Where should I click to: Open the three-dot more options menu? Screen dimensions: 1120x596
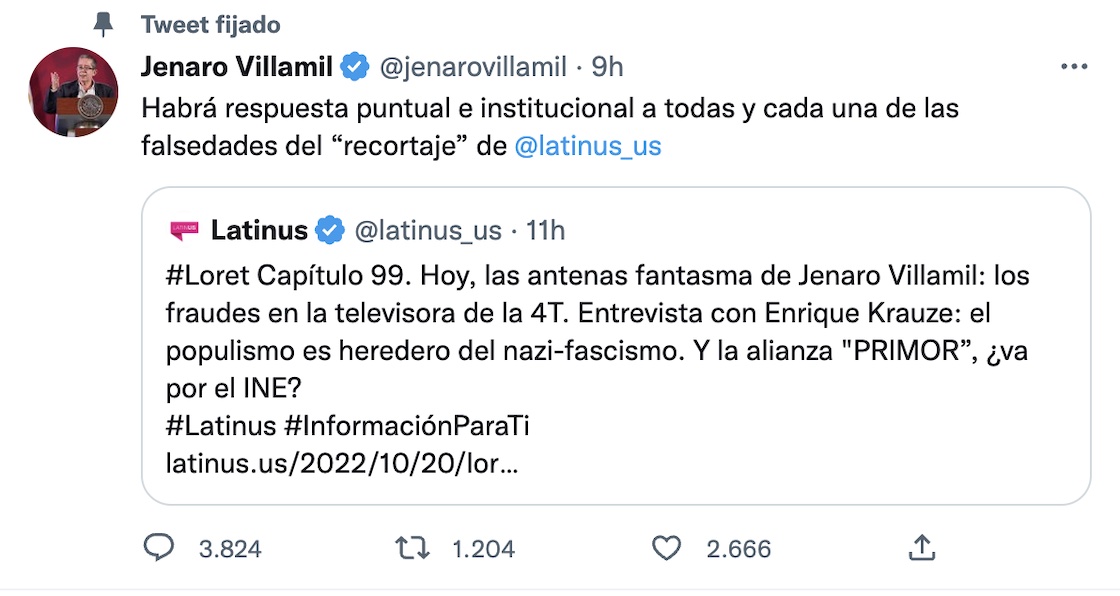pyautogui.click(x=1073, y=67)
